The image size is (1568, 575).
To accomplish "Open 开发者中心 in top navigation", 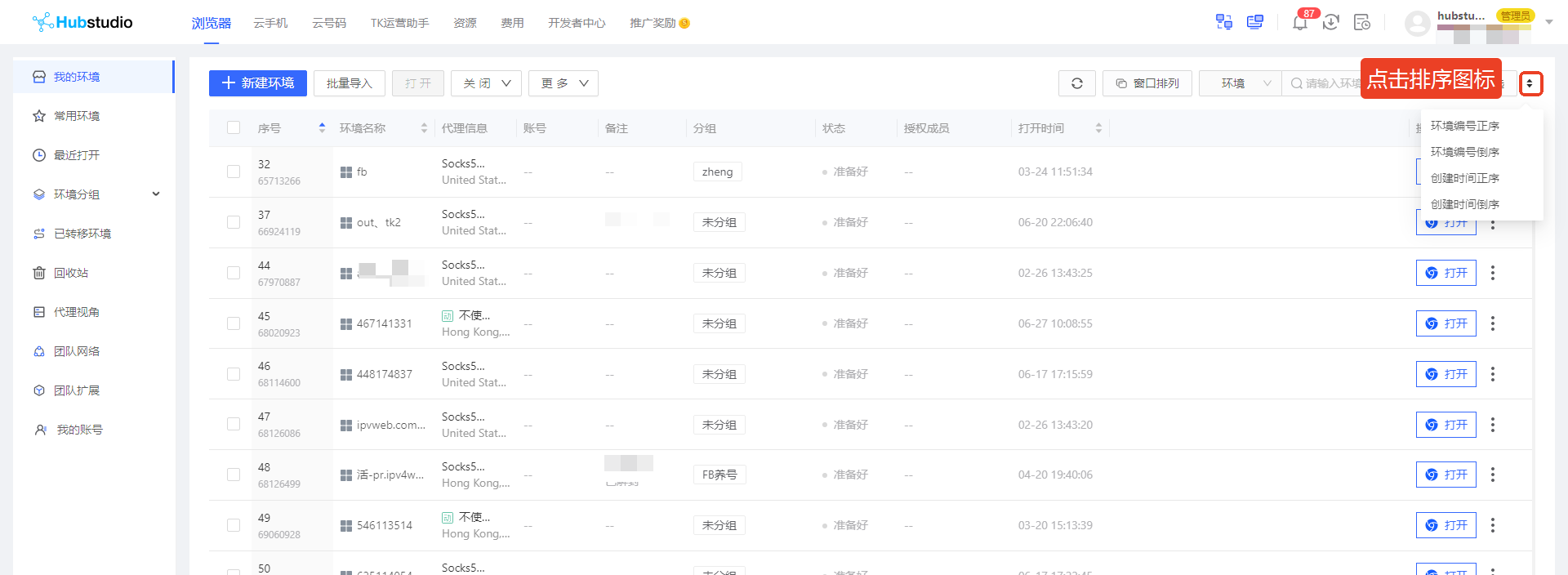I will (577, 23).
